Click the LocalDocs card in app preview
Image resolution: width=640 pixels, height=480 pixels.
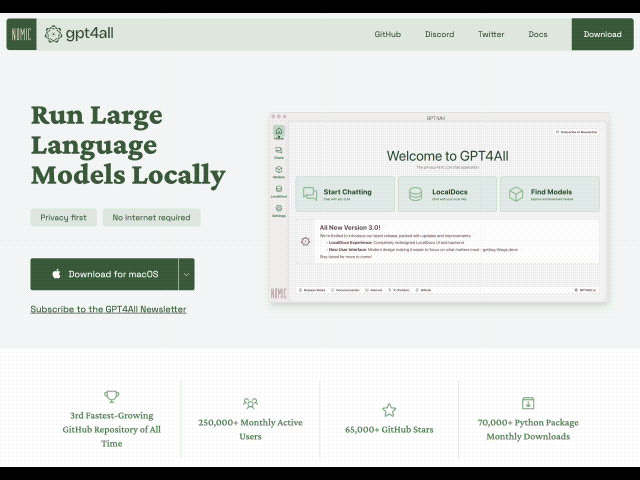(447, 194)
